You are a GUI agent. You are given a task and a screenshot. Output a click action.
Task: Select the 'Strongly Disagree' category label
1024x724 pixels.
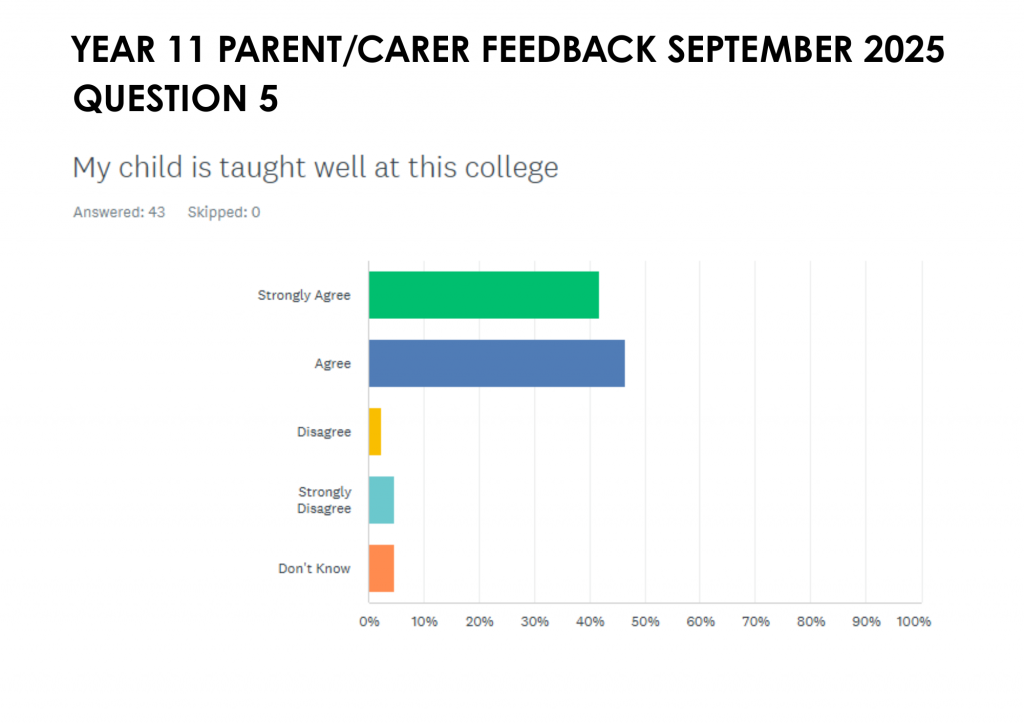tap(324, 500)
